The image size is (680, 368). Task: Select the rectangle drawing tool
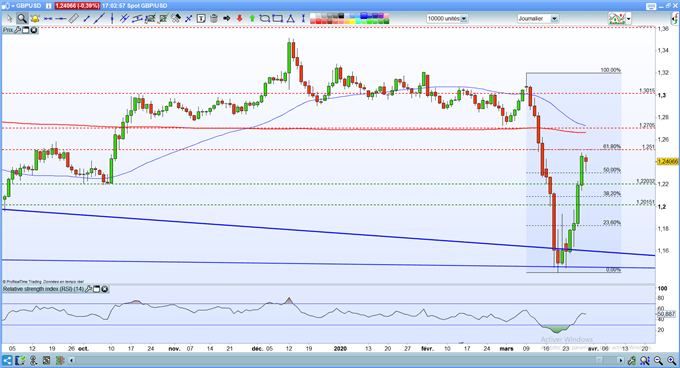(278, 19)
